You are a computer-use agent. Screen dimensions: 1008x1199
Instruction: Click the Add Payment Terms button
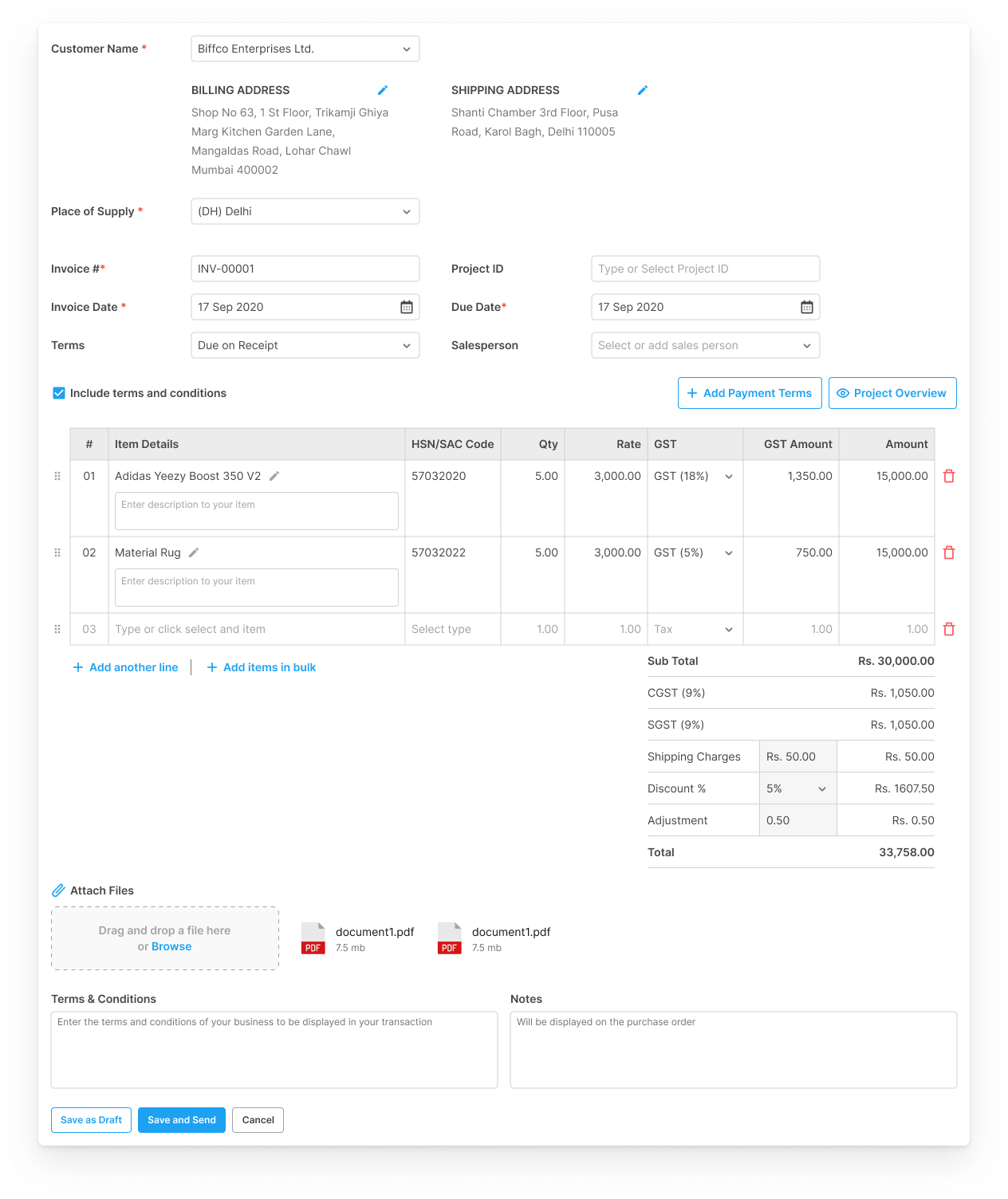750,393
